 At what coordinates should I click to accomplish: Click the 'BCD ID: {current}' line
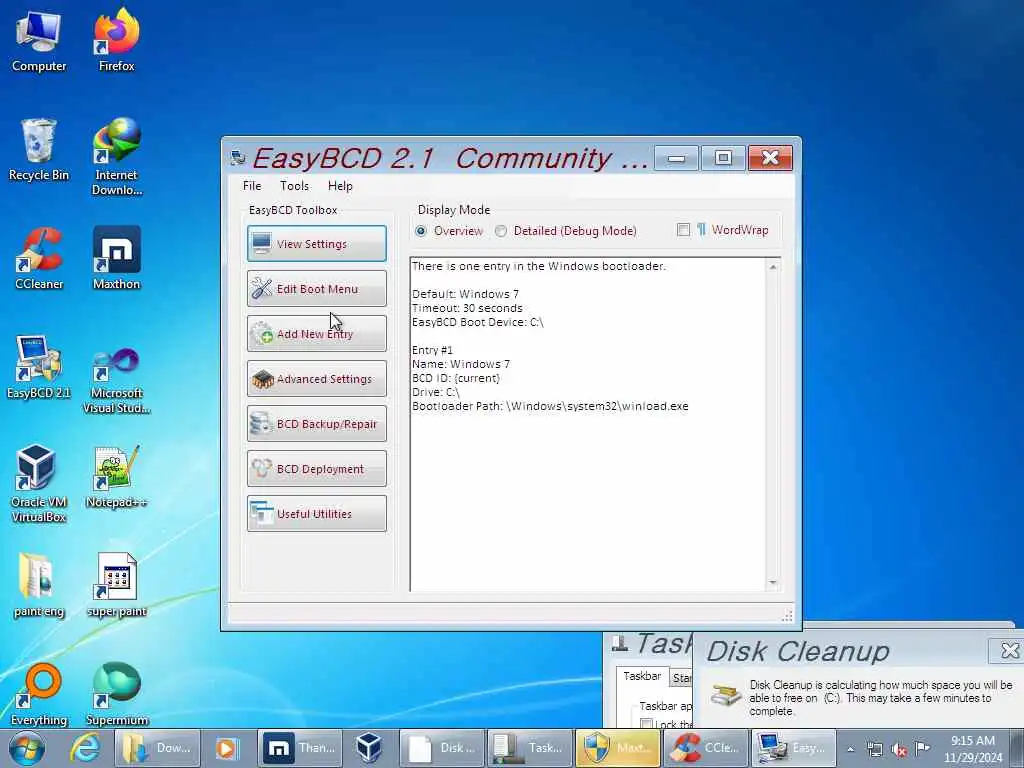[455, 378]
